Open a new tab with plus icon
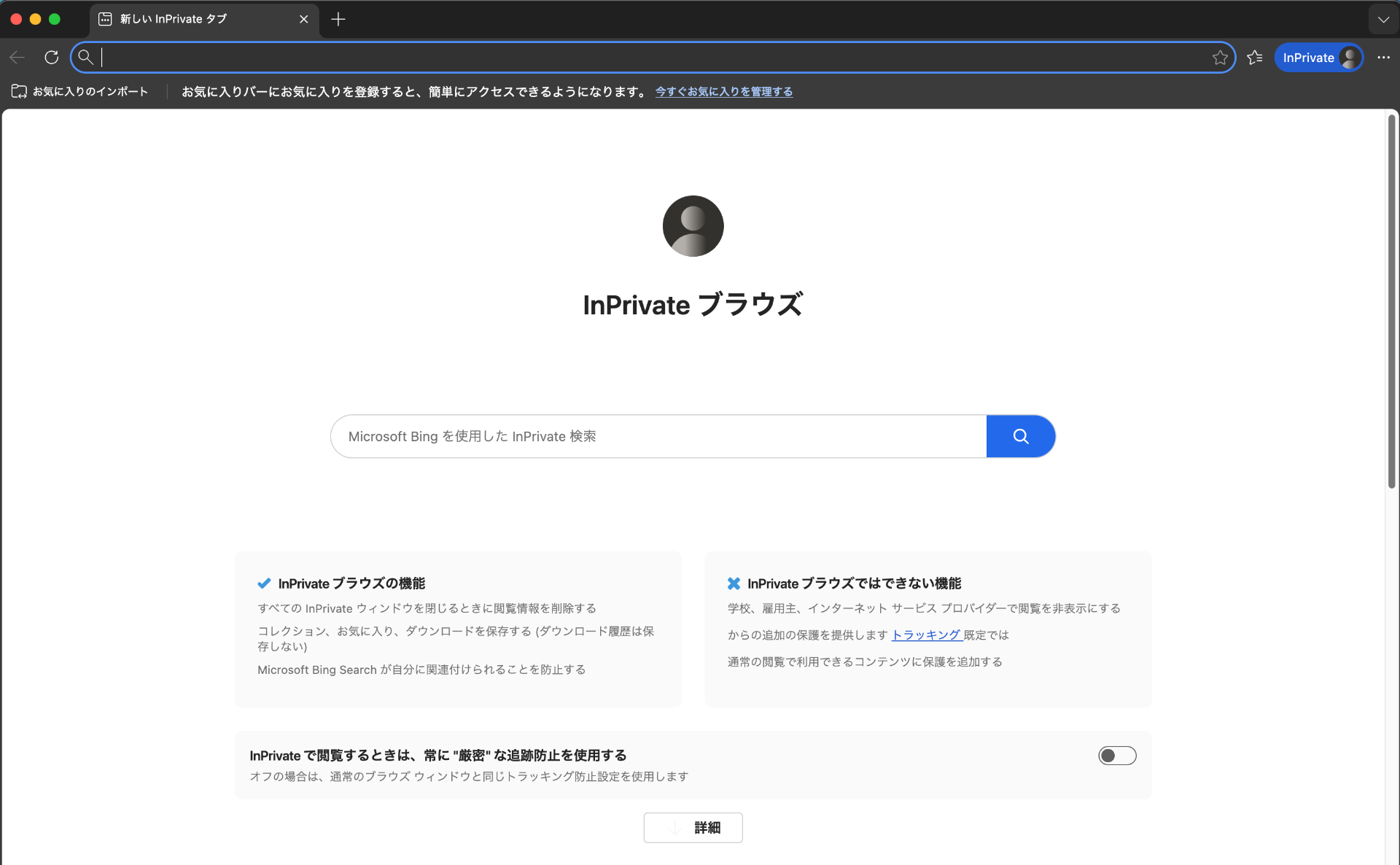This screenshot has height=865, width=1400. click(x=338, y=20)
